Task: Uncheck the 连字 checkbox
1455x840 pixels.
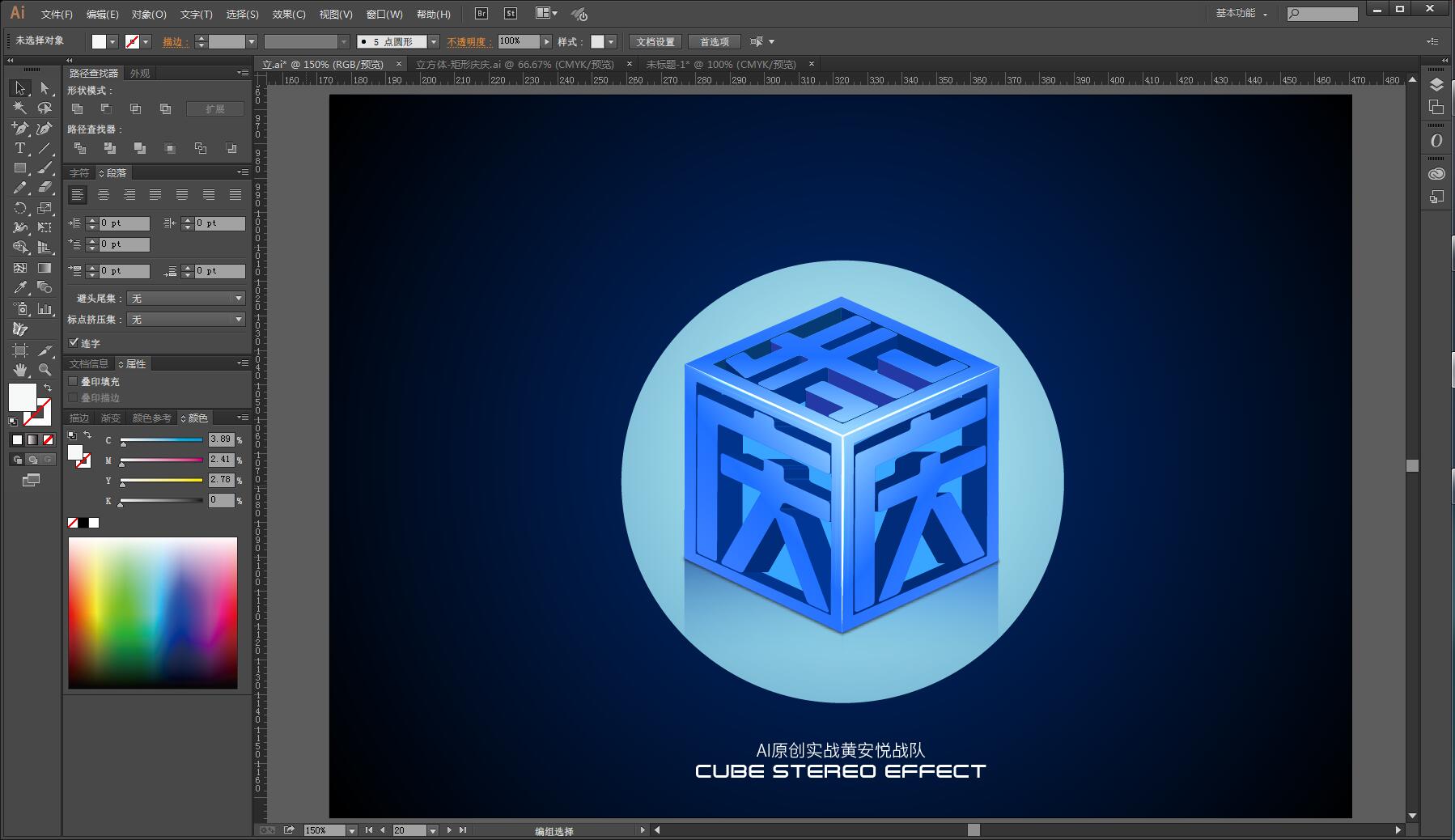Action: 74,343
